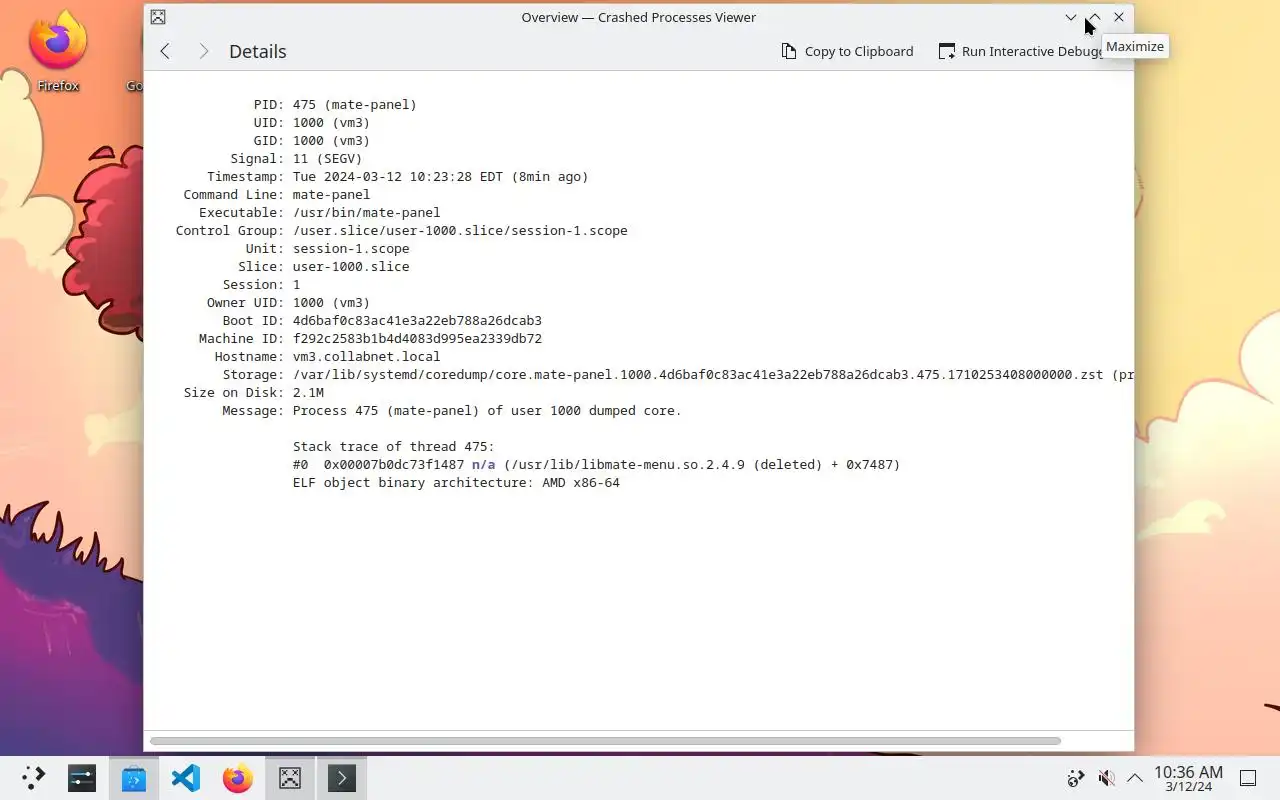The height and width of the screenshot is (800, 1280).
Task: Open the clock showing 10:36 AM
Action: coord(1188,778)
